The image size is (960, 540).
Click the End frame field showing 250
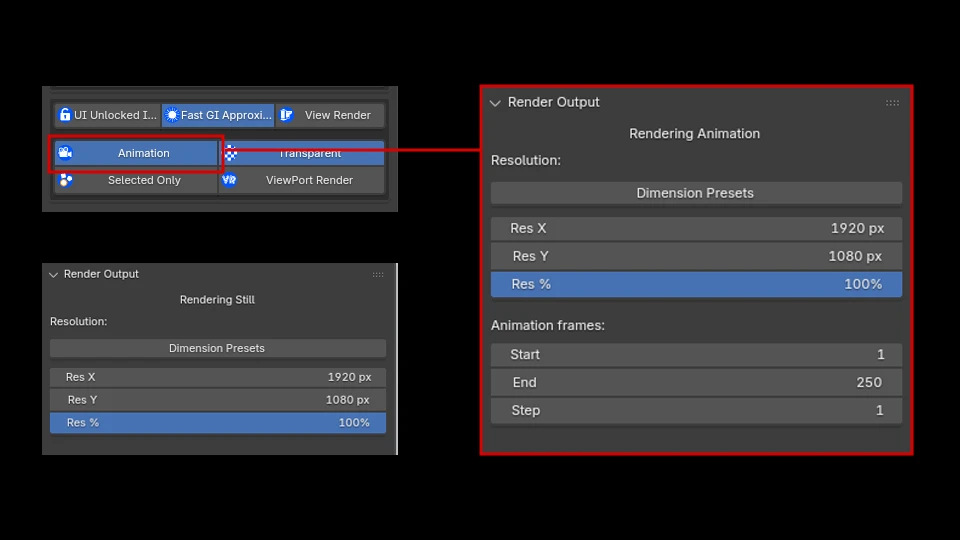coord(696,383)
